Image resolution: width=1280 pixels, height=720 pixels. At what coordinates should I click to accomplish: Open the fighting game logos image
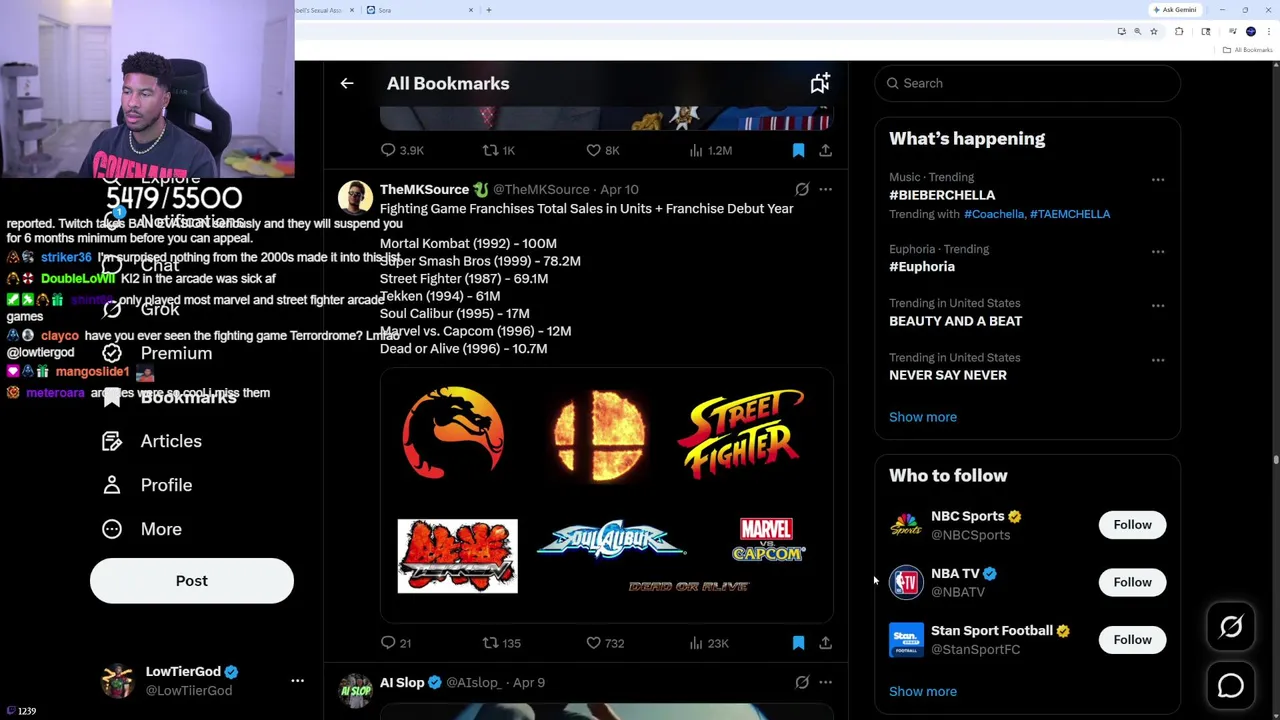pos(606,495)
